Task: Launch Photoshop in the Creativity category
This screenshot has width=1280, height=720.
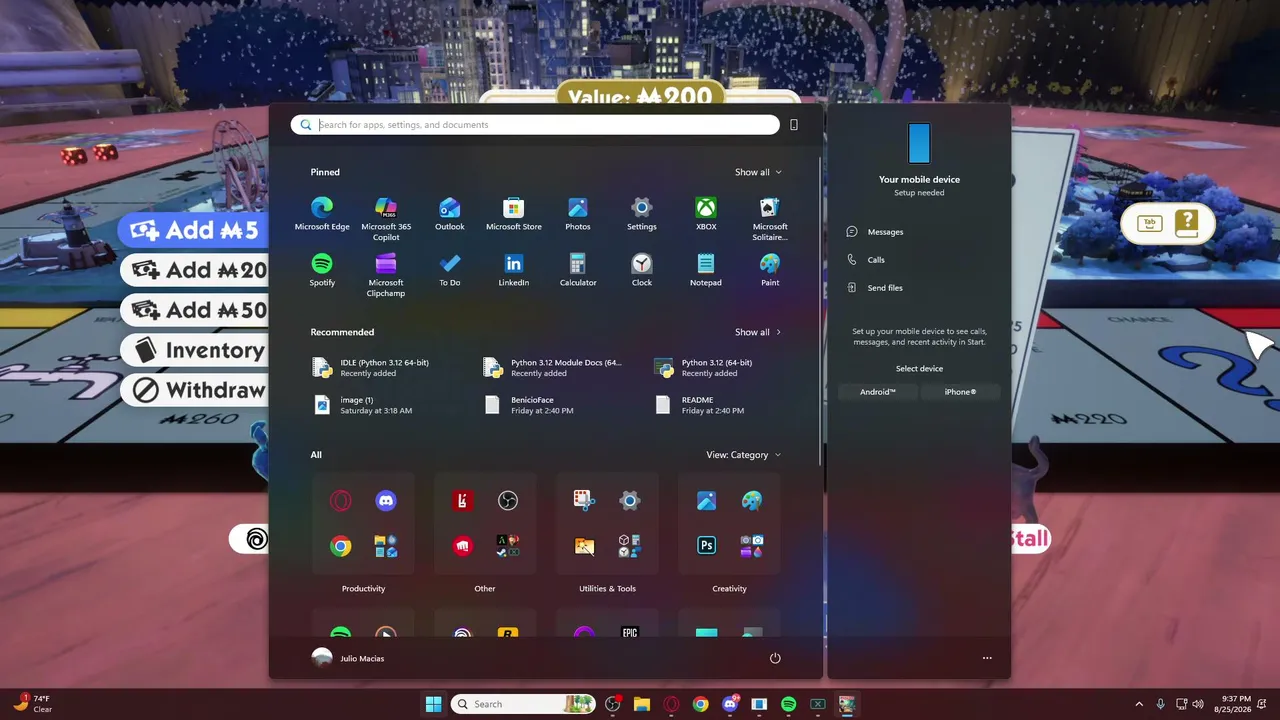Action: (707, 546)
